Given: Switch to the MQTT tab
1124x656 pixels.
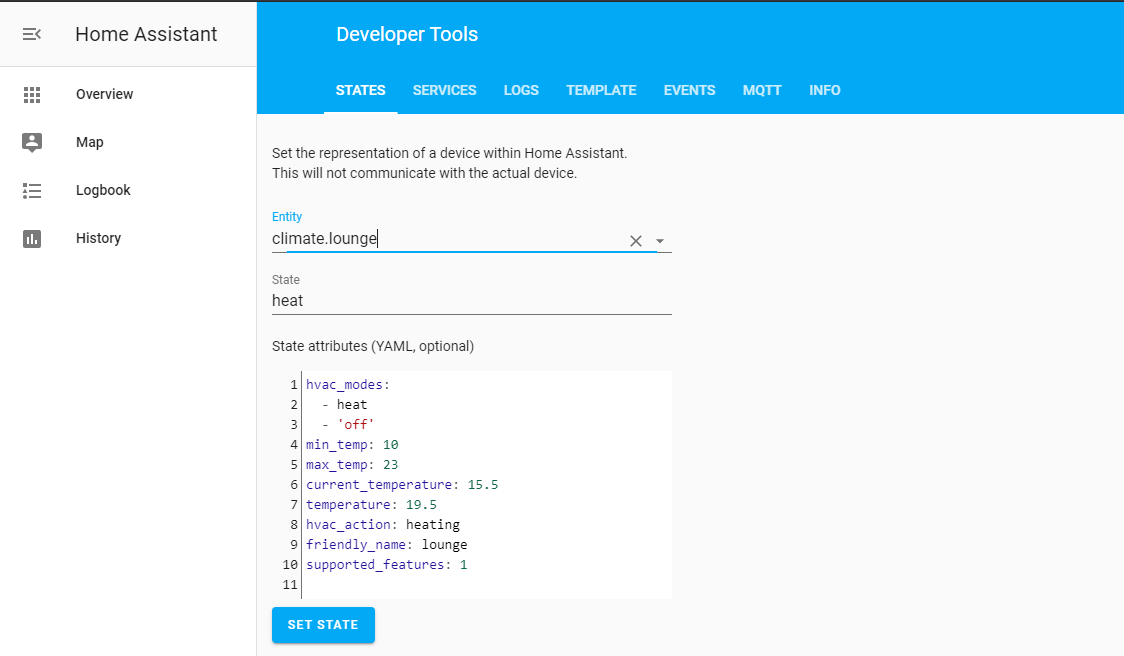Looking at the screenshot, I should pos(762,90).
